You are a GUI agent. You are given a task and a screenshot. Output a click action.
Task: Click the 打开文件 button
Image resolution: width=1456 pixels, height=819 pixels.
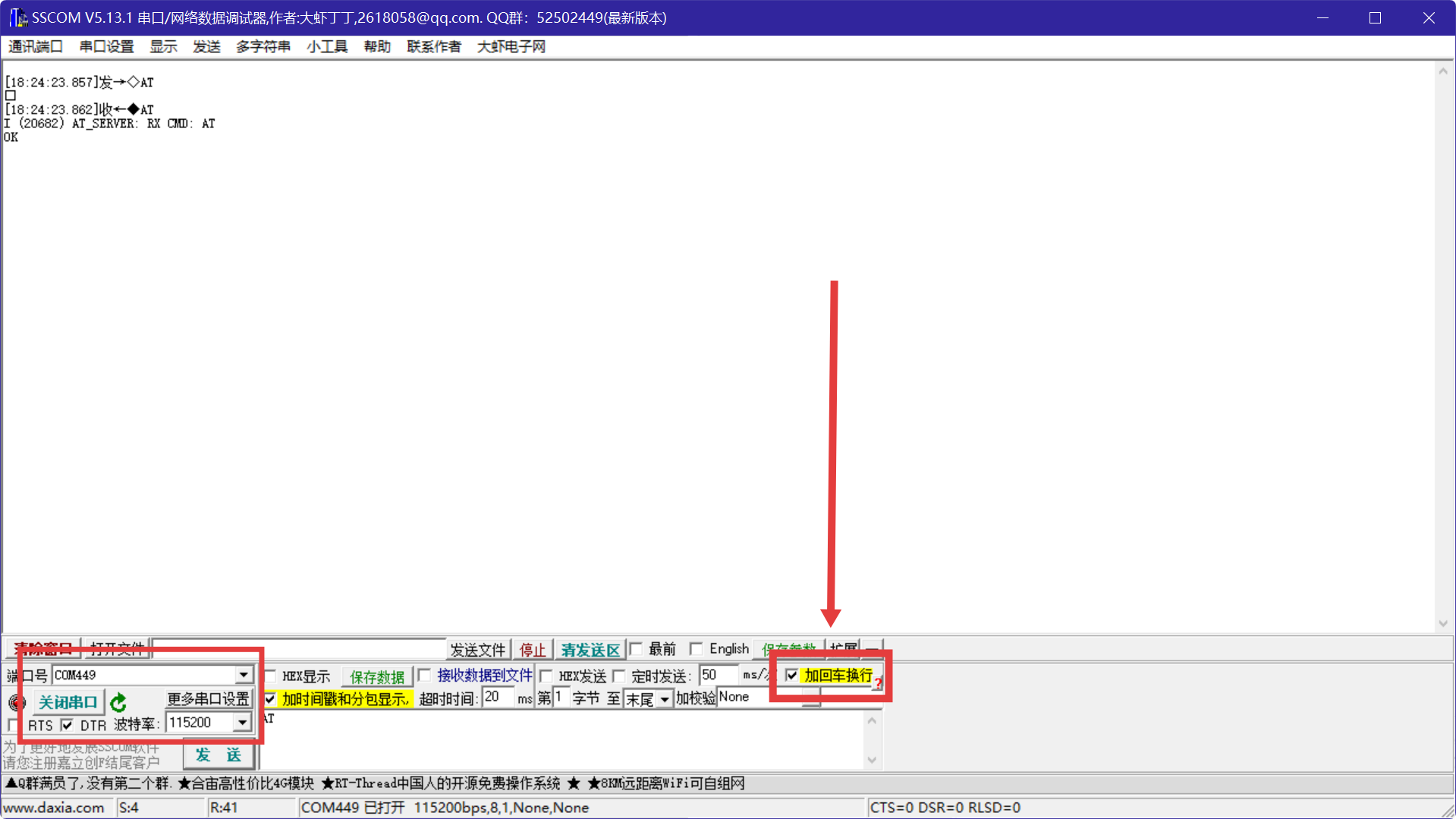pos(116,649)
